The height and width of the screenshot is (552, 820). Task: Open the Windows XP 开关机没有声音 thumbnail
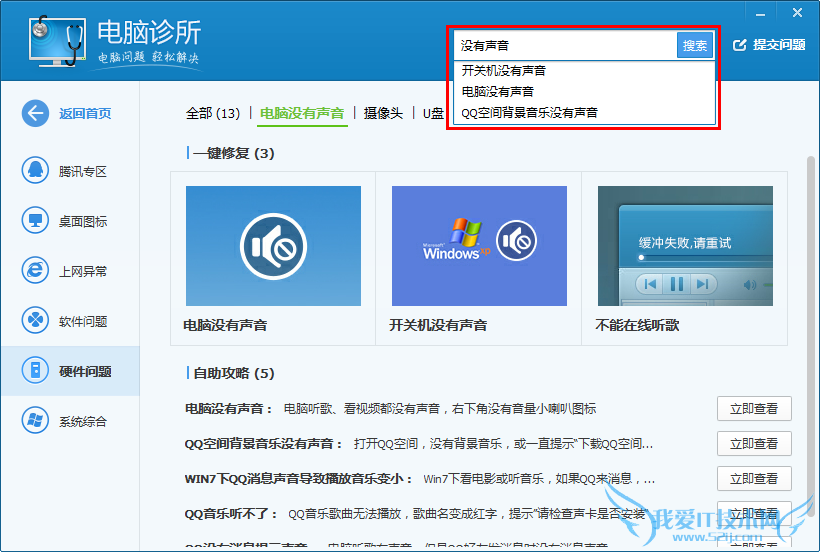[479, 246]
